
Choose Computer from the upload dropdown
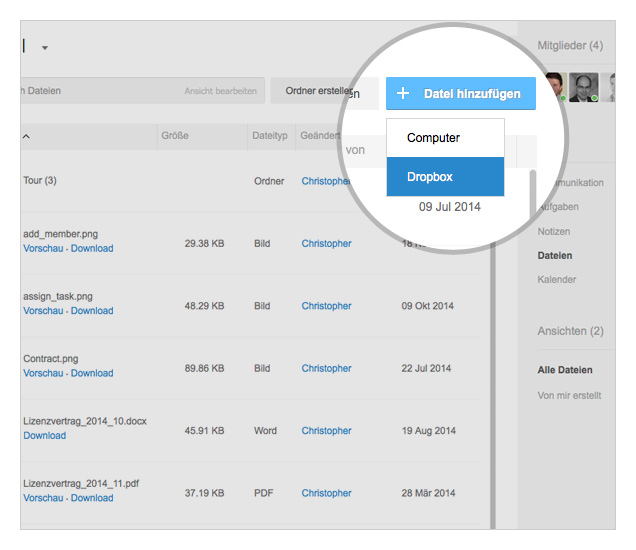coord(445,138)
